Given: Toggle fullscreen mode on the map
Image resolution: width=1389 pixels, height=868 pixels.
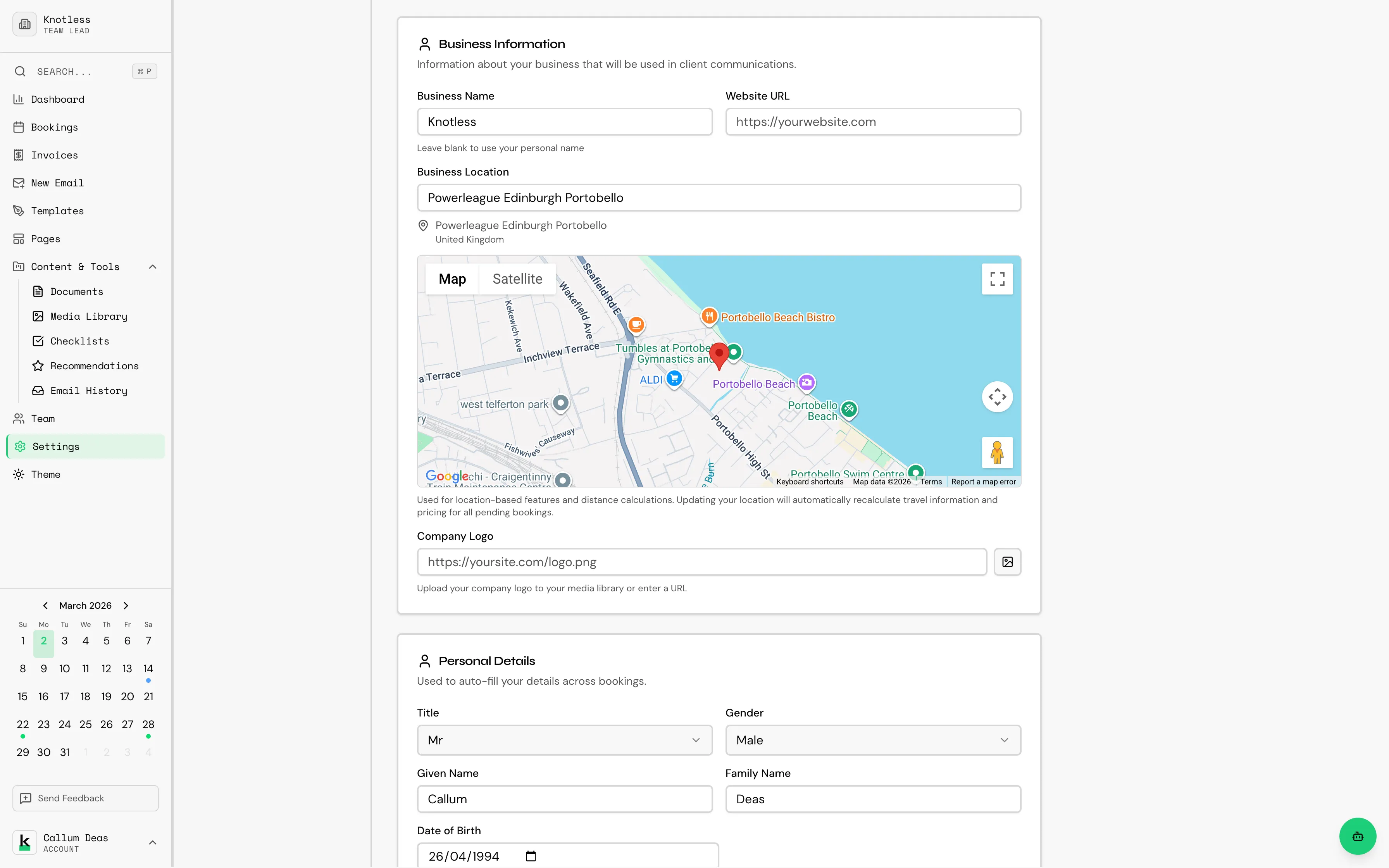Looking at the screenshot, I should pyautogui.click(x=997, y=279).
